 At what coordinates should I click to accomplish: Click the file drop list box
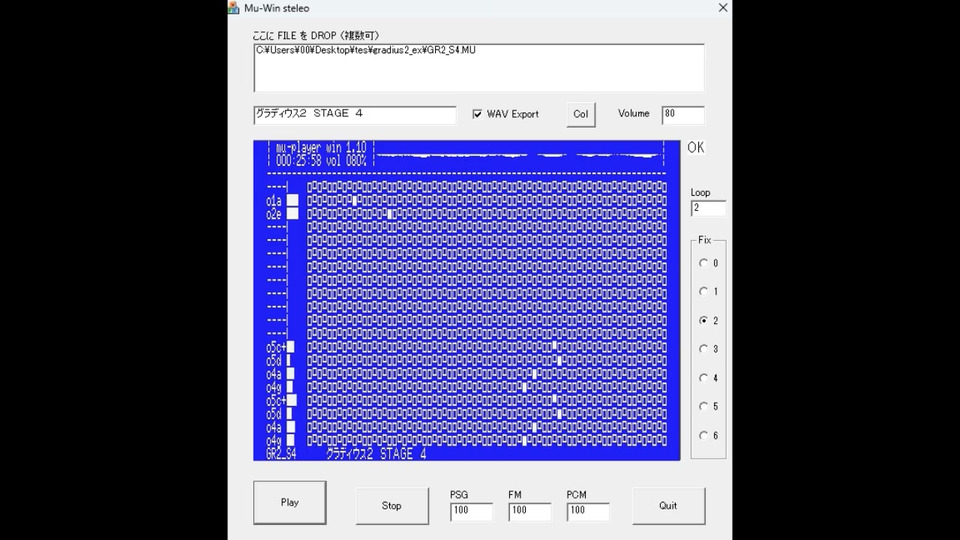(x=479, y=67)
